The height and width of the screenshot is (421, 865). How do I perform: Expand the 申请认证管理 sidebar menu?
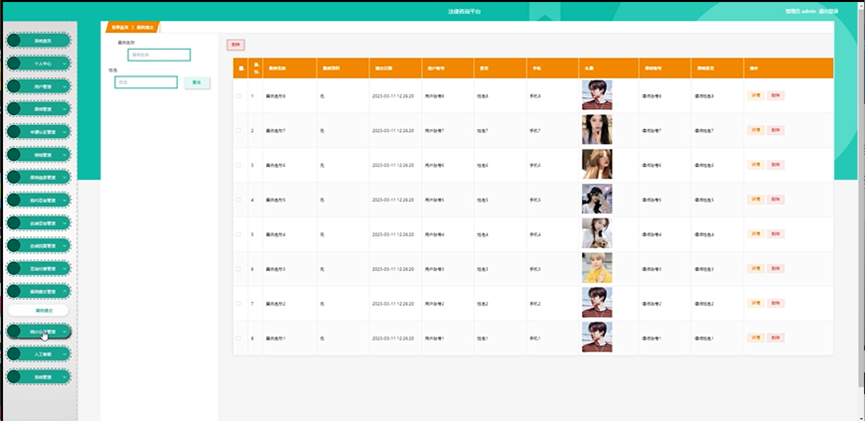[x=39, y=132]
